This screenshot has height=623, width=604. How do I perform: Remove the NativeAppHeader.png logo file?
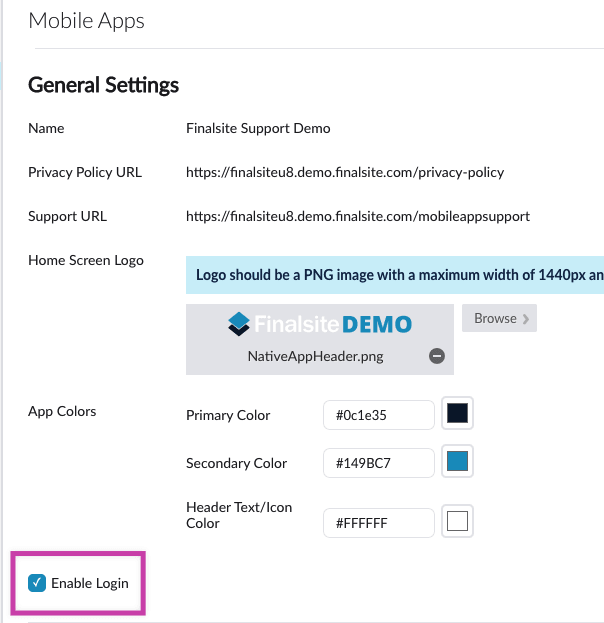click(436, 356)
